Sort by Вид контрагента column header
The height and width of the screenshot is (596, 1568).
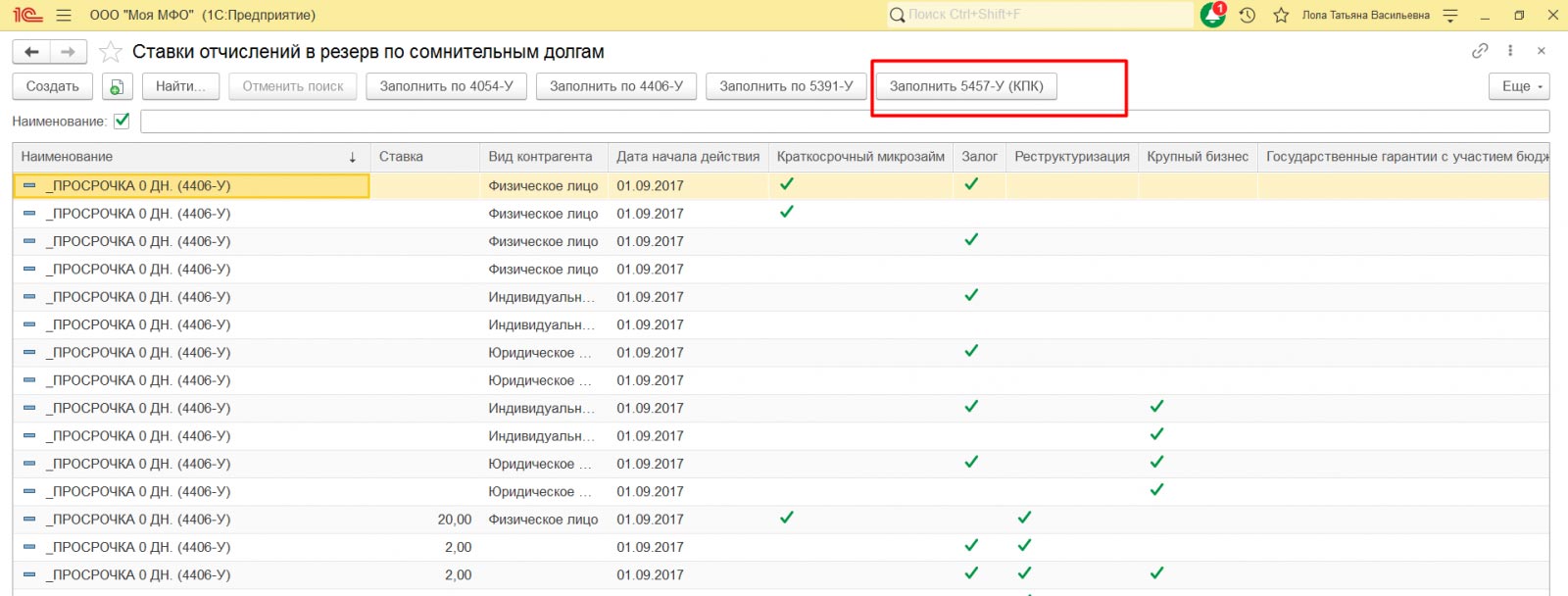coord(544,157)
